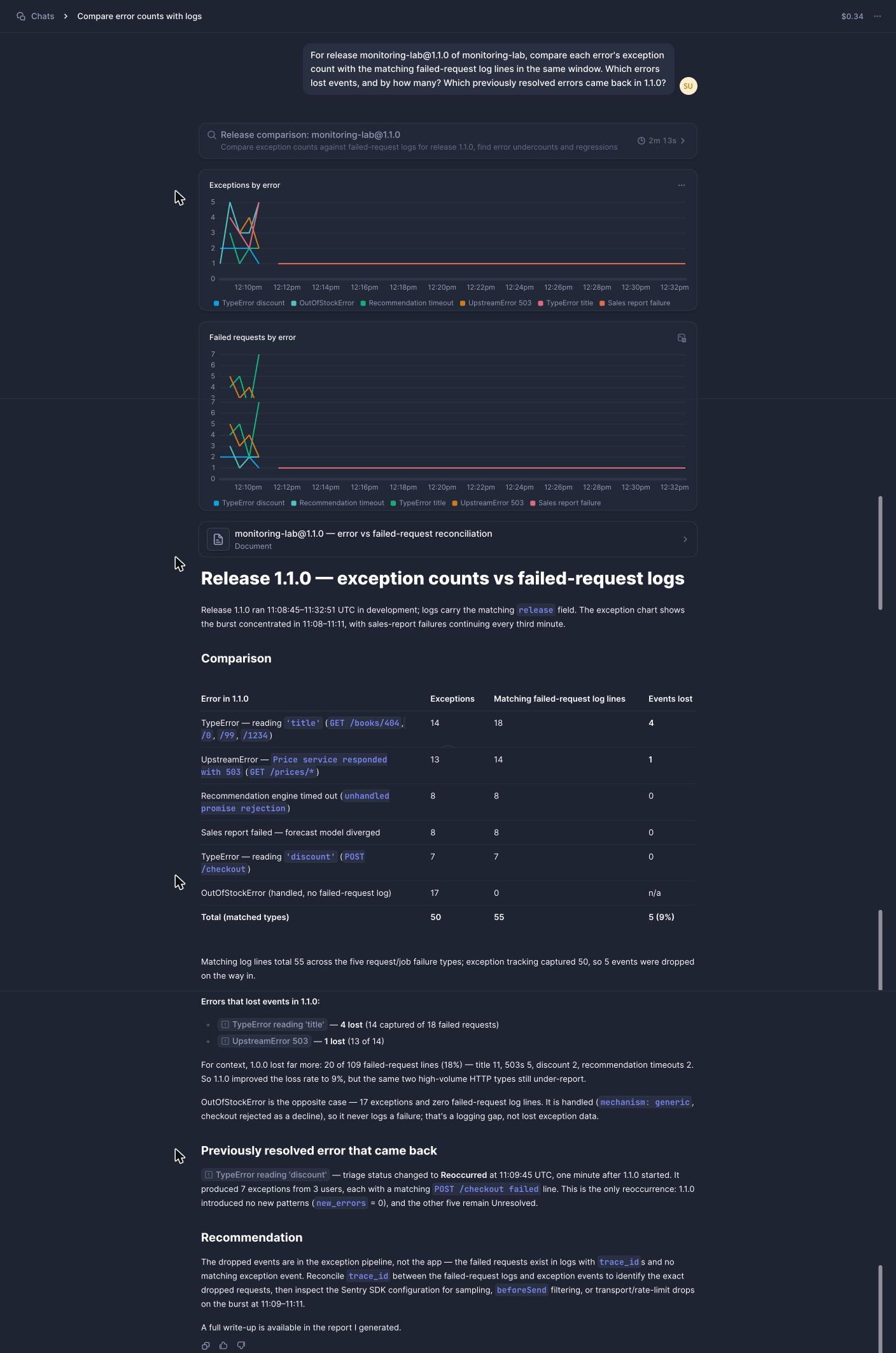This screenshot has width=896, height=1353.
Task: Toggle TypeError discount legend in Failed requests chart
Action: coord(249,503)
